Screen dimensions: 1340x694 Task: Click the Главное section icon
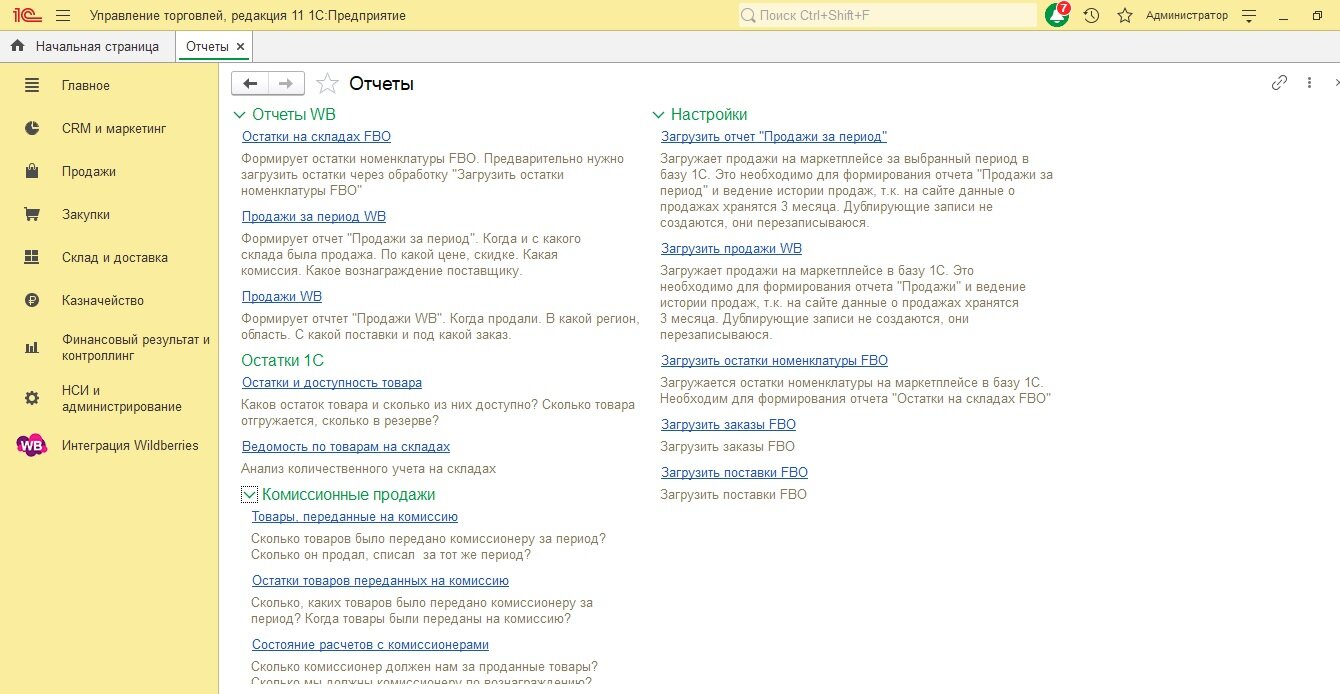click(32, 86)
